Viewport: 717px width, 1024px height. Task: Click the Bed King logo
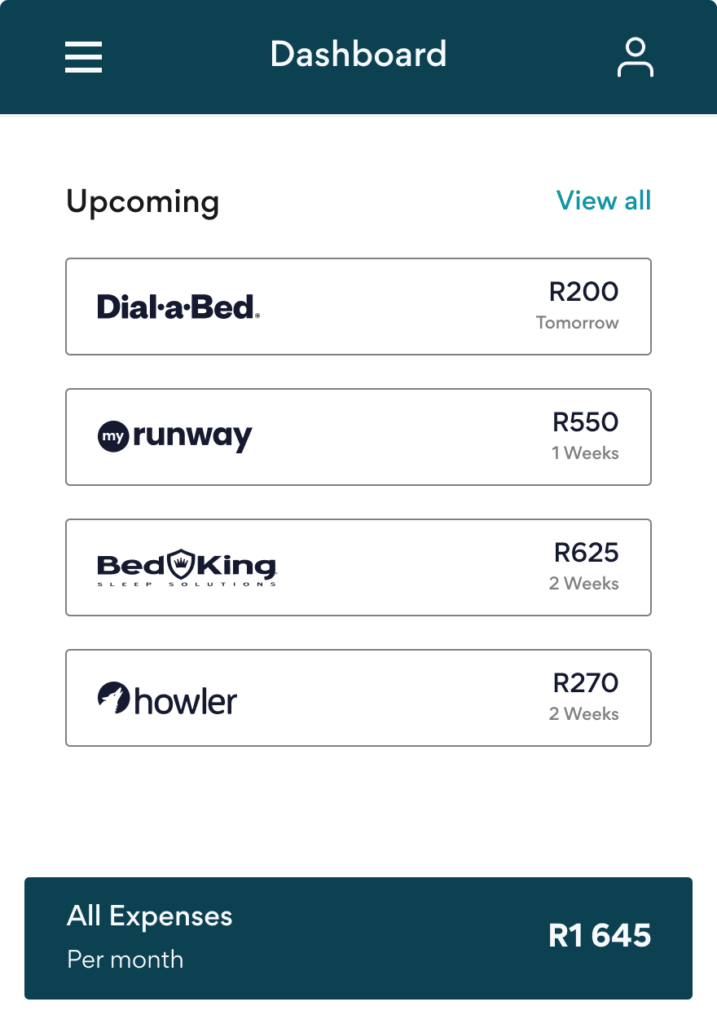[x=186, y=568]
